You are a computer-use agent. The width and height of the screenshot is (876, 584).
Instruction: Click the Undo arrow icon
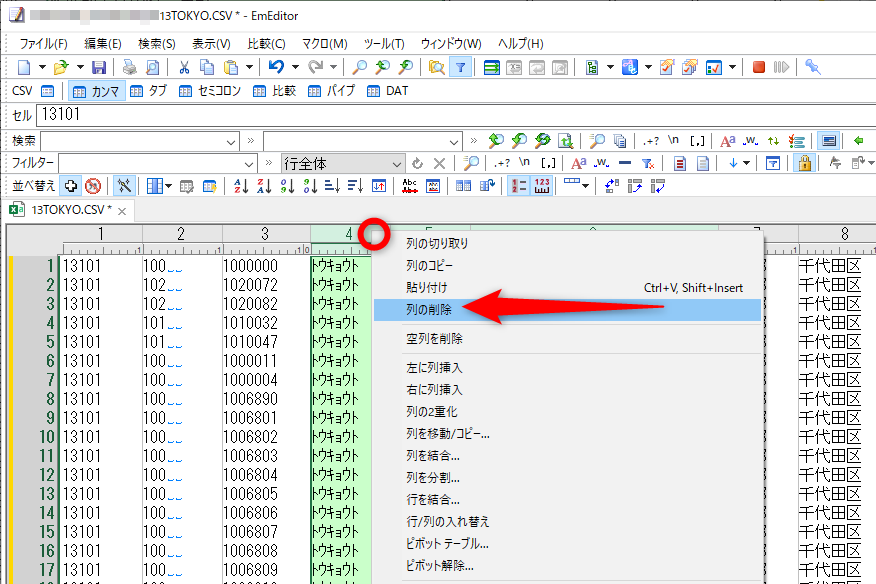[x=276, y=67]
